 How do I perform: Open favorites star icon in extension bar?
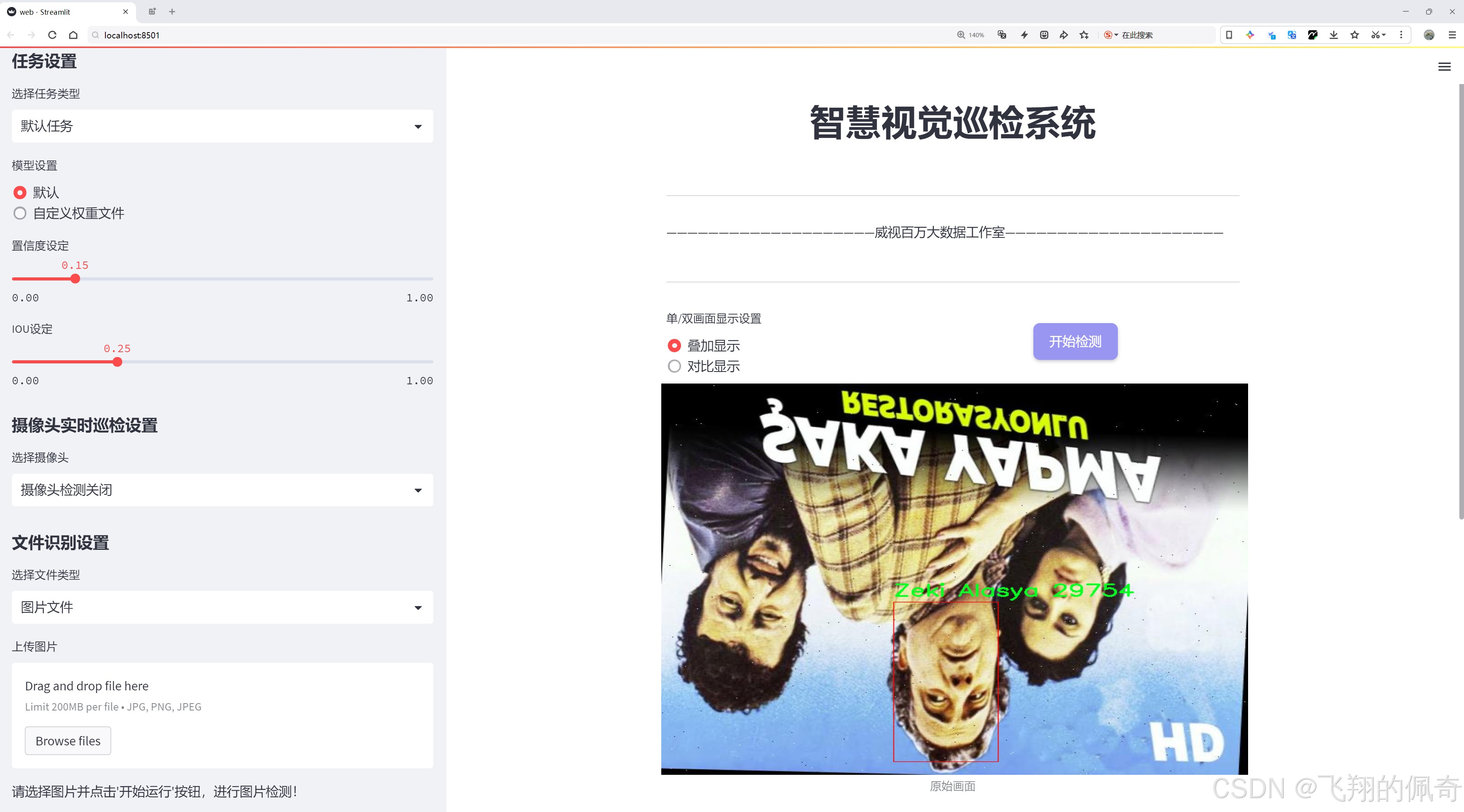(x=1355, y=35)
